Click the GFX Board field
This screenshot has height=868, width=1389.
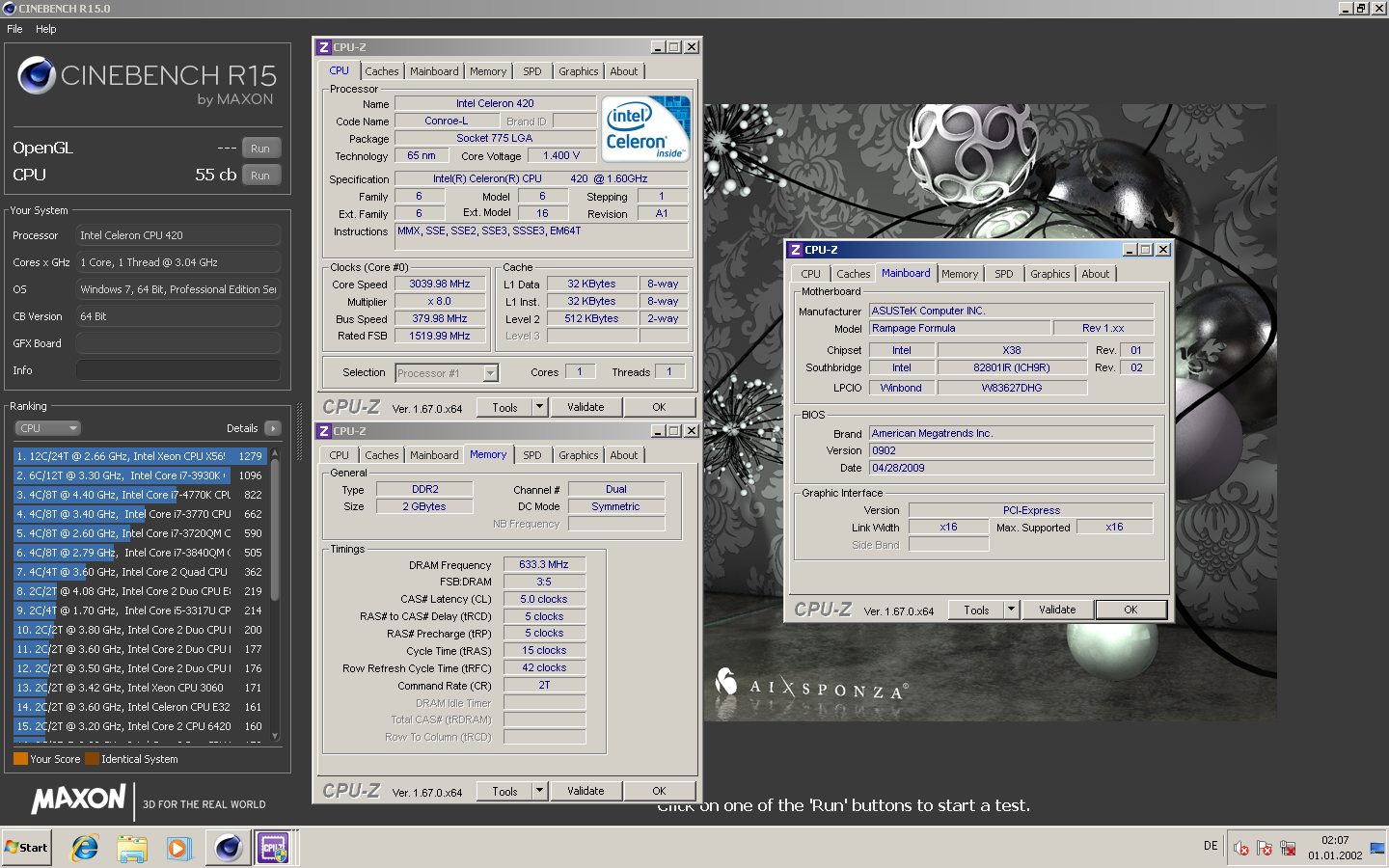(x=178, y=343)
